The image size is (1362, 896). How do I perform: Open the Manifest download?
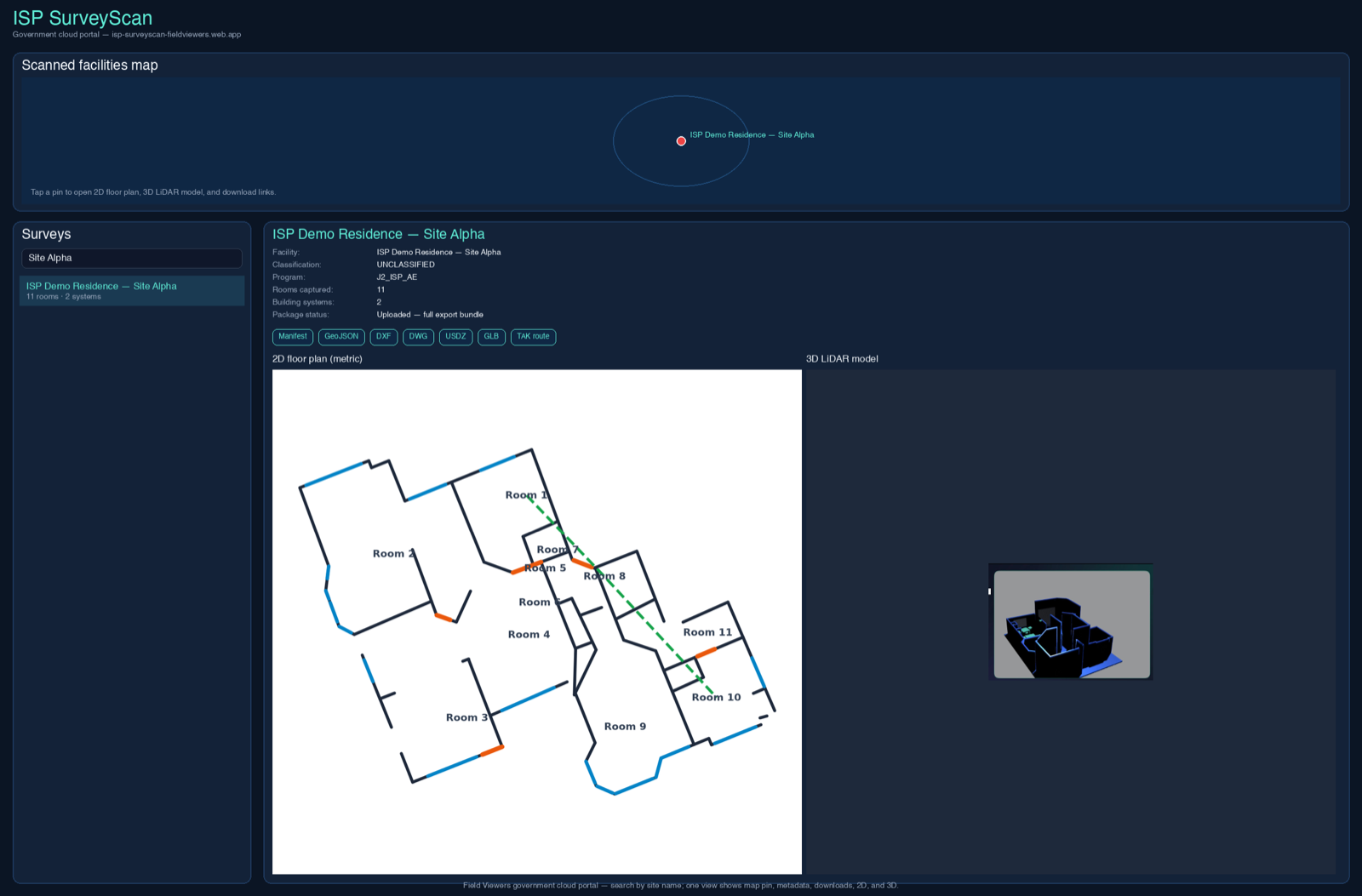tap(293, 337)
